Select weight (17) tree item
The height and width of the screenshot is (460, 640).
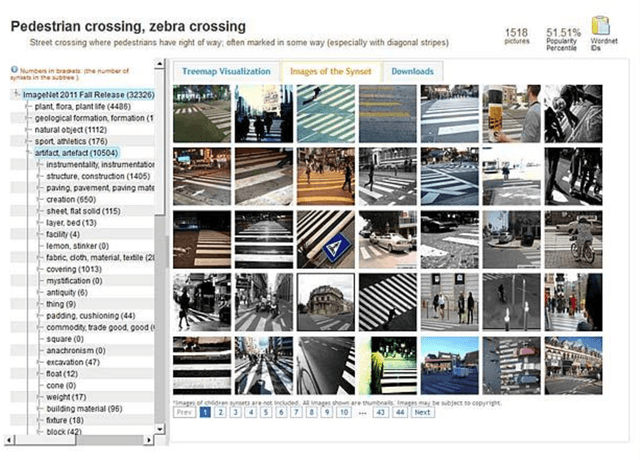pos(66,397)
